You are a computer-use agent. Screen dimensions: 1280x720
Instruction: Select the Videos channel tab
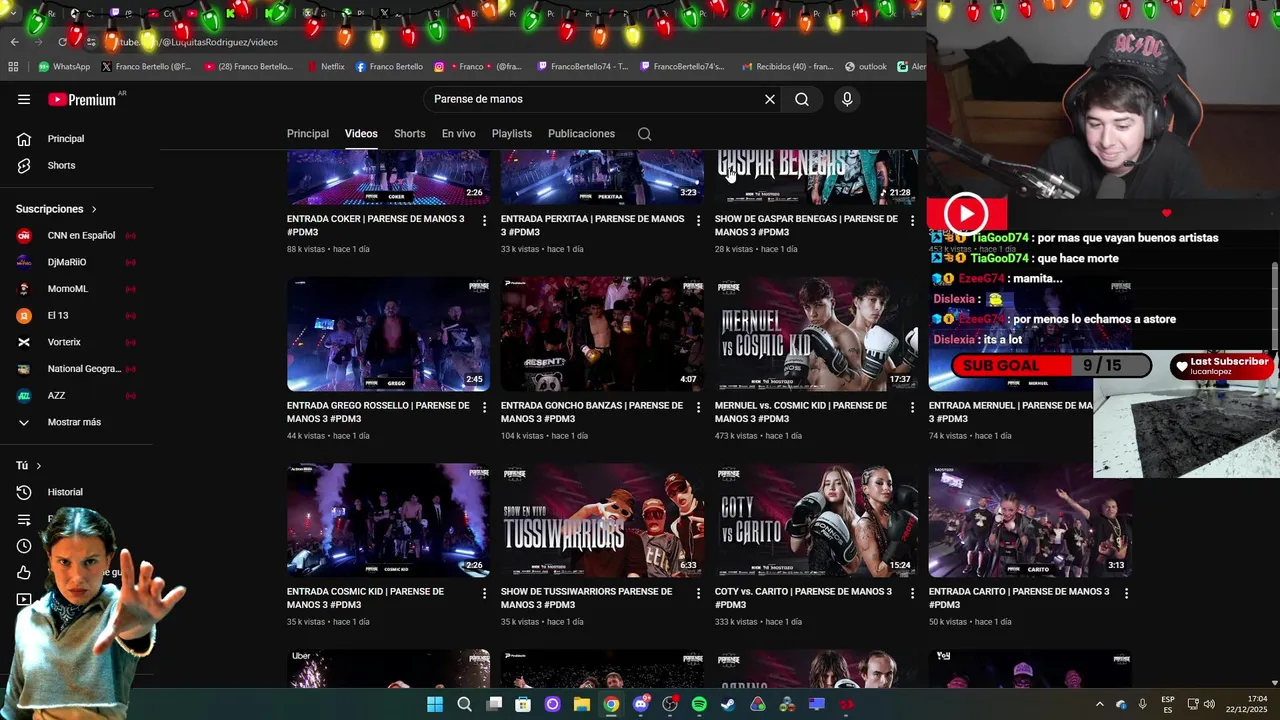pyautogui.click(x=361, y=134)
